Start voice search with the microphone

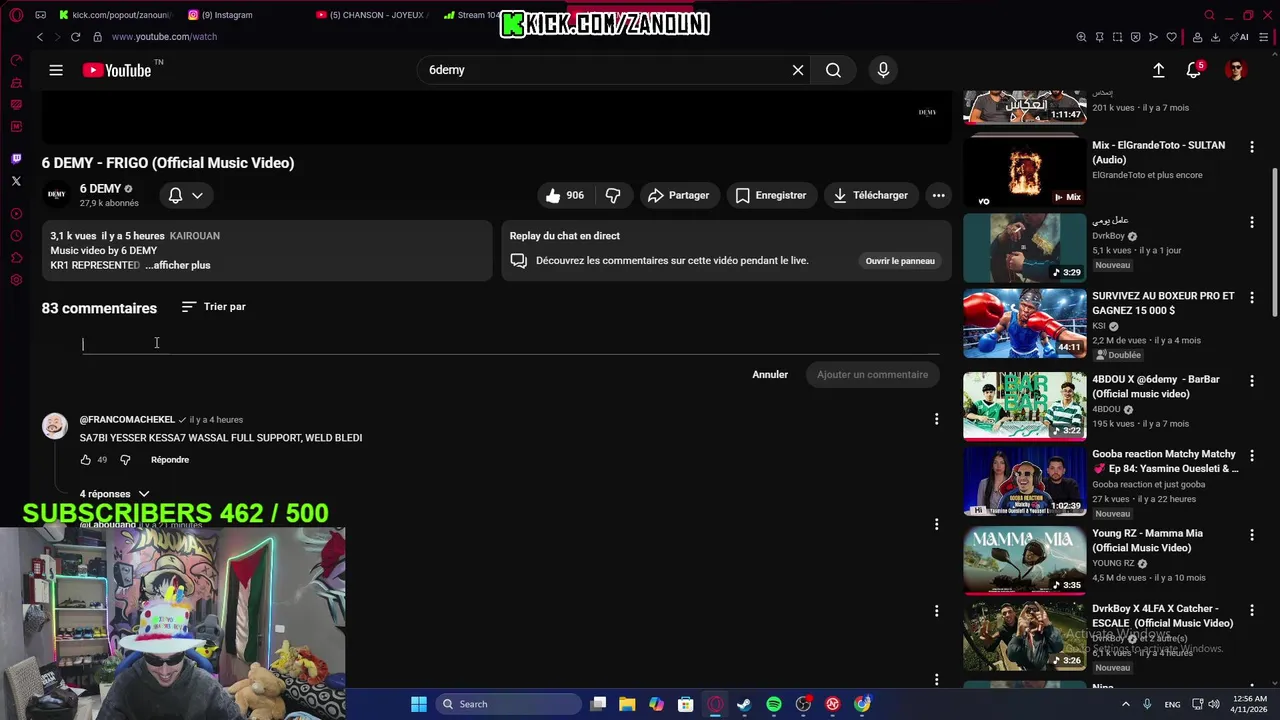[883, 70]
